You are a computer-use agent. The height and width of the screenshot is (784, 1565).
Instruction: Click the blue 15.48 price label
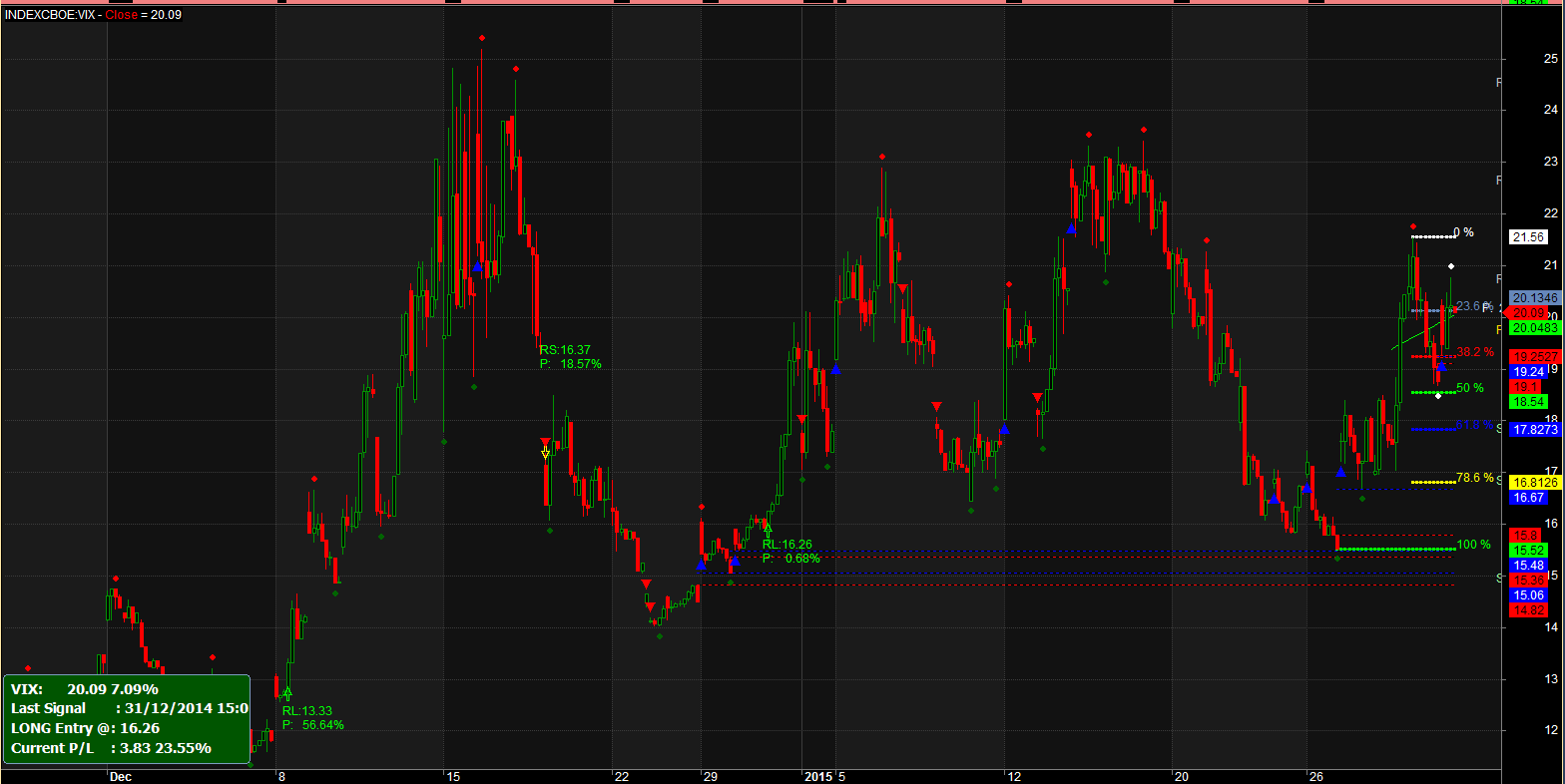point(1528,565)
